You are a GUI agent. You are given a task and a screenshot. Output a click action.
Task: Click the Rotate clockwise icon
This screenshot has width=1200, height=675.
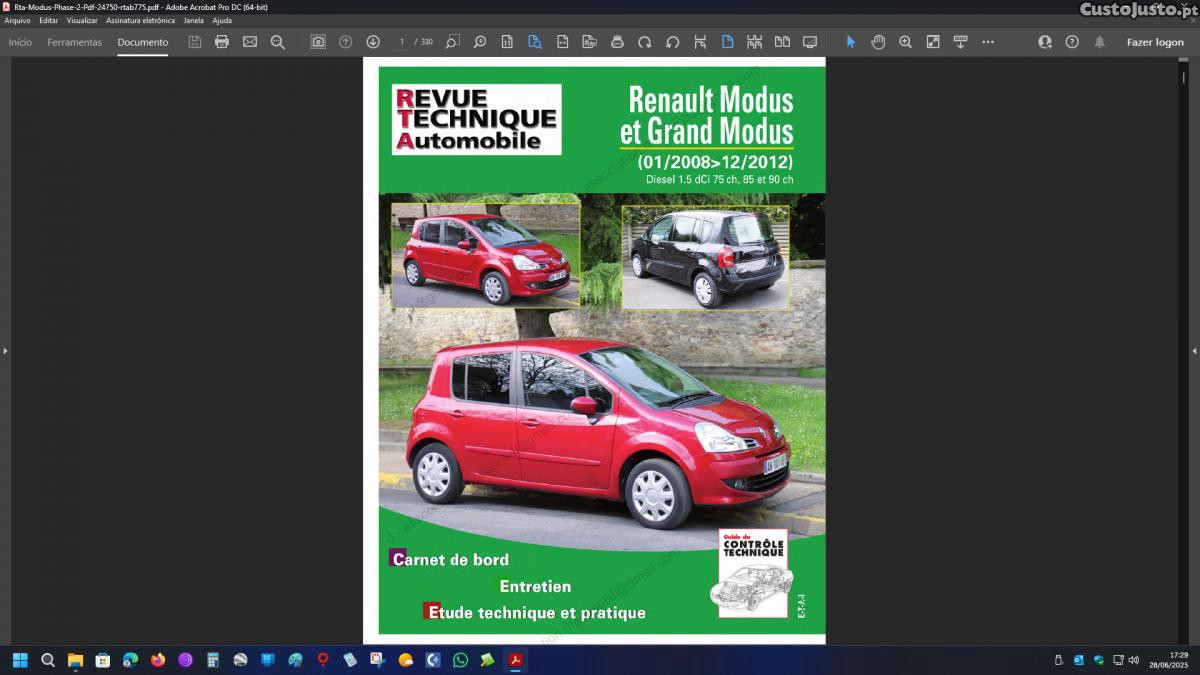(645, 42)
